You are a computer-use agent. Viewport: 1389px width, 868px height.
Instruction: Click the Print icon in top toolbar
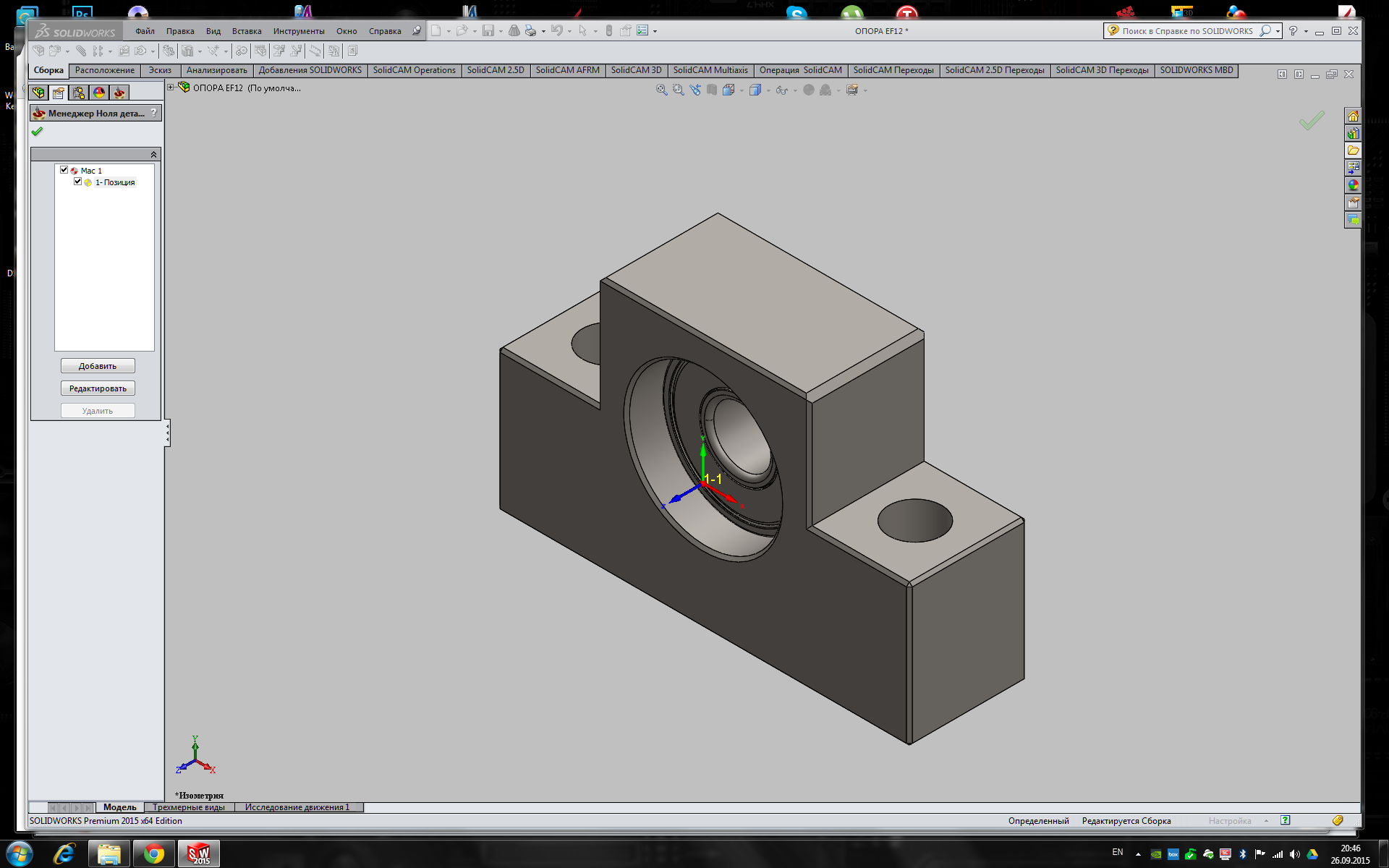530,30
